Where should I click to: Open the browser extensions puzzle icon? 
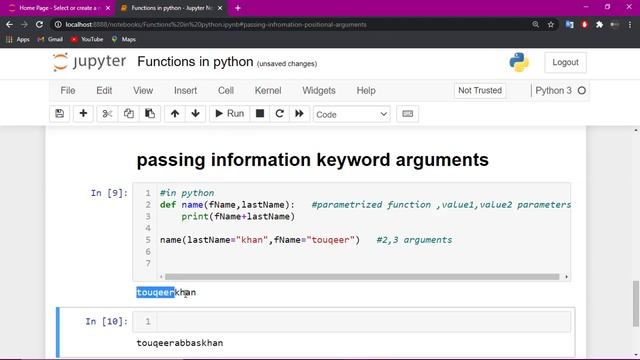click(599, 24)
